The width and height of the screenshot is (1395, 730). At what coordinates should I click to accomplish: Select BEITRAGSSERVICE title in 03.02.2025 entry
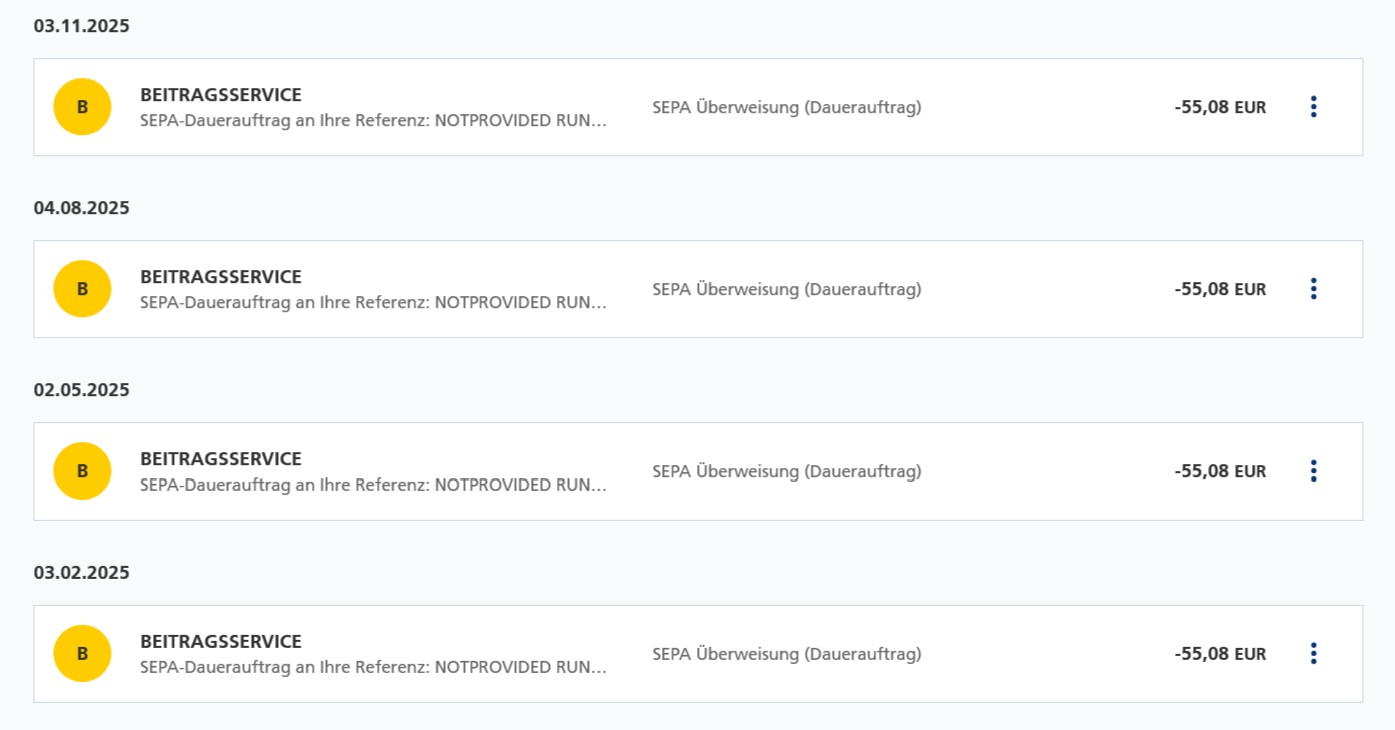coord(221,642)
